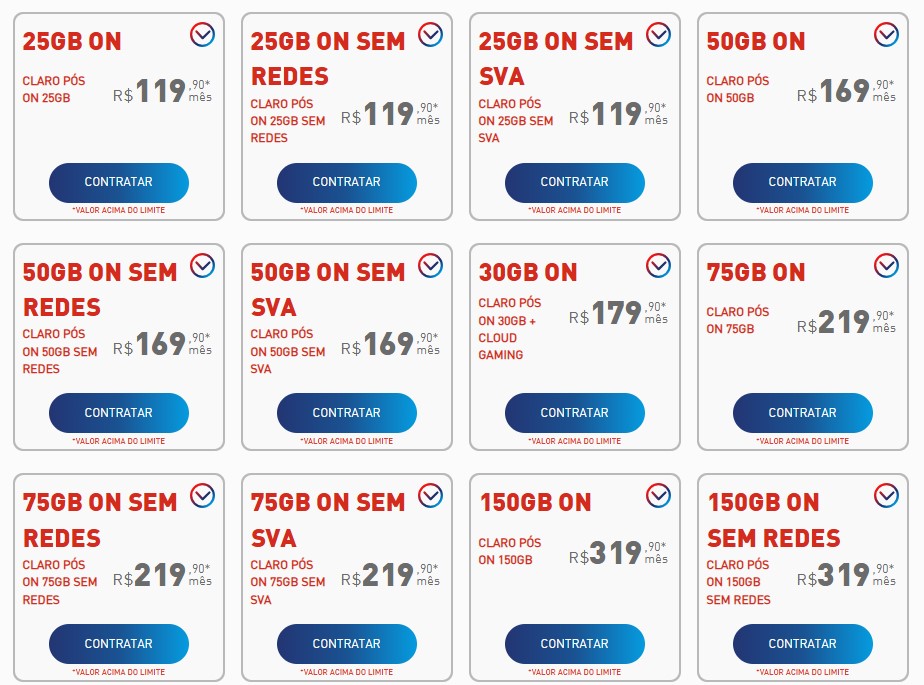The image size is (924, 685).
Task: Click Contratar under 50GB ON plan
Action: coord(803,182)
